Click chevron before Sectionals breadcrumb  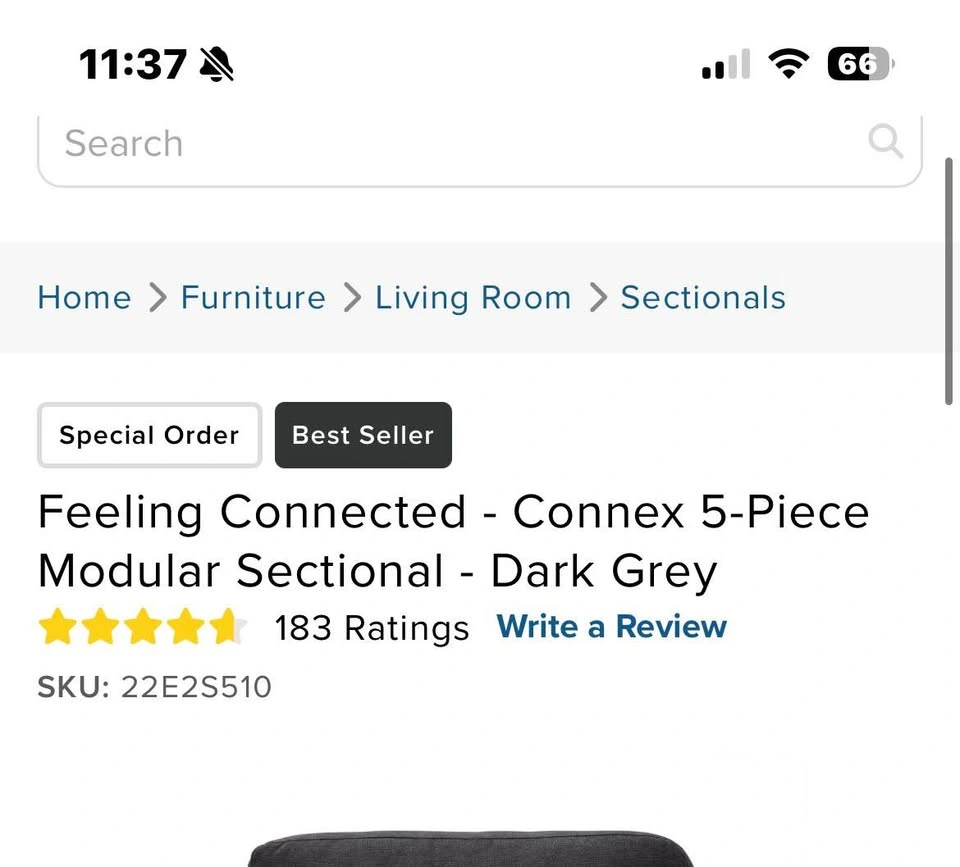coord(598,298)
